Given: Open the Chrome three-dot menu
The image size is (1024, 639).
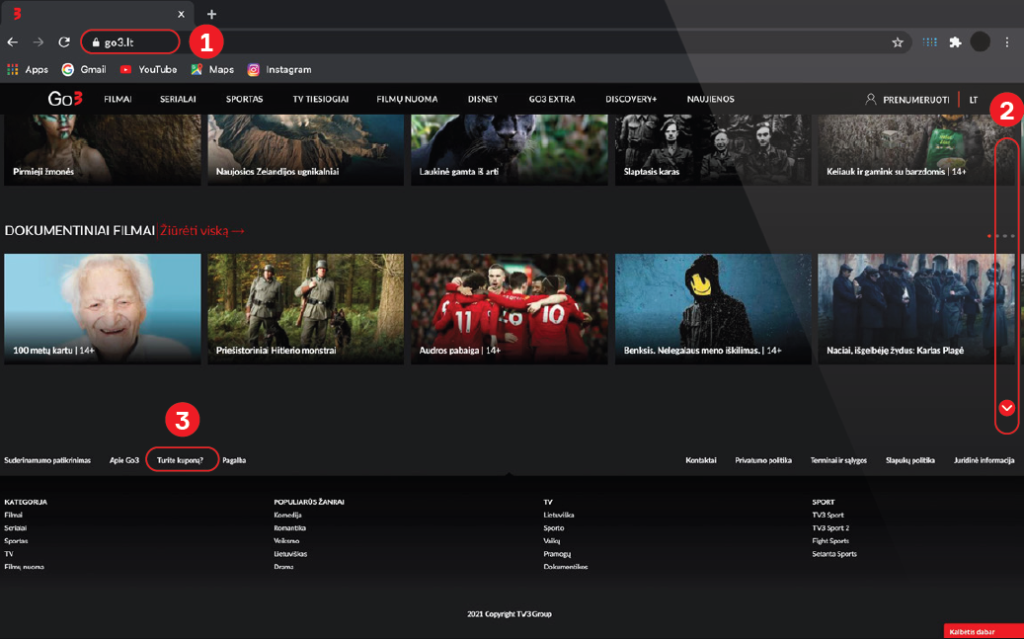Looking at the screenshot, I should [x=1006, y=42].
